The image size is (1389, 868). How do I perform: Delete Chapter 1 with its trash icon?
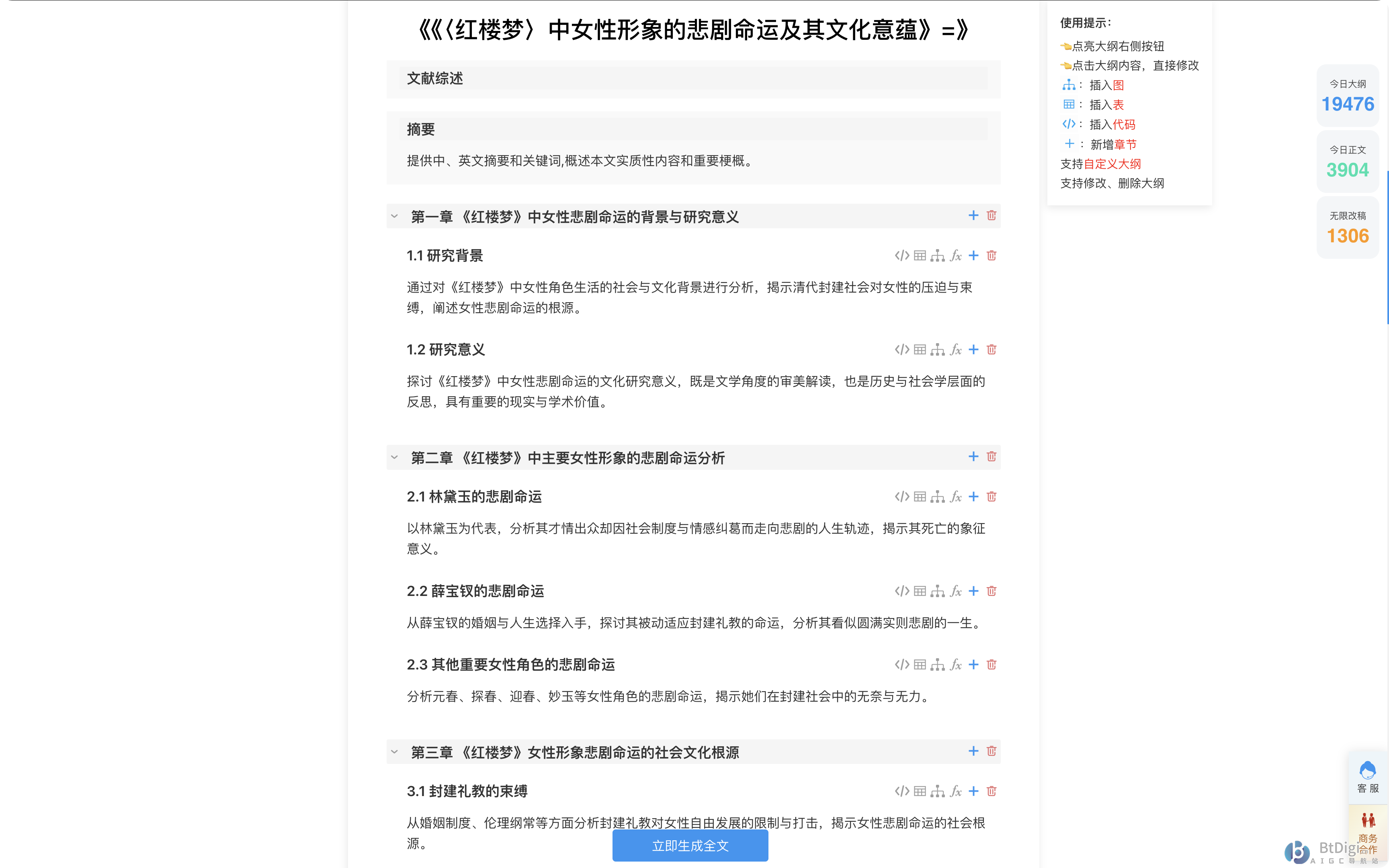pos(991,215)
